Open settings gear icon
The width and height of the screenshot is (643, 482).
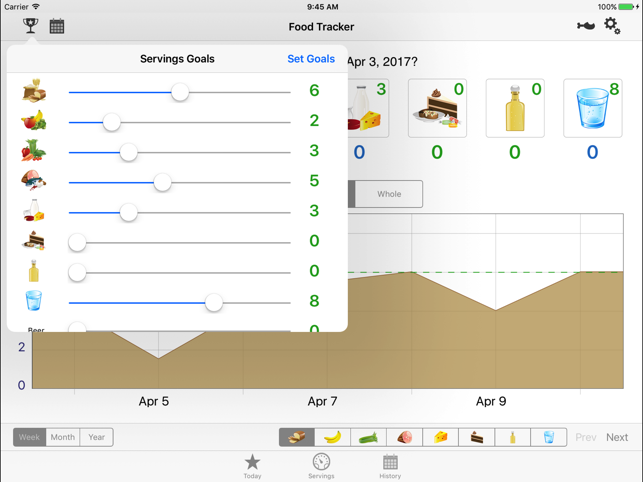(612, 27)
